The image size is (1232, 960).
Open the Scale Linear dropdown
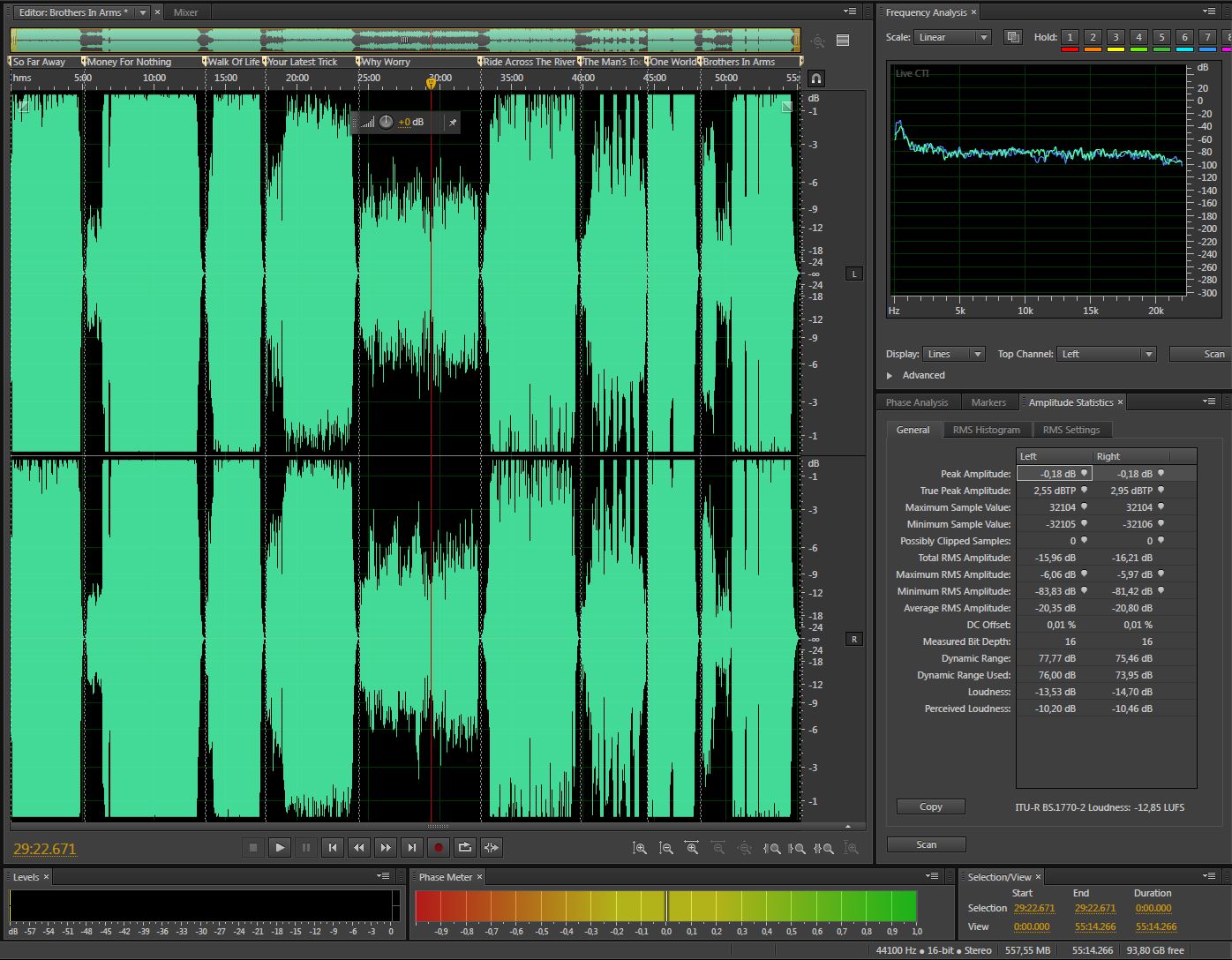[952, 37]
